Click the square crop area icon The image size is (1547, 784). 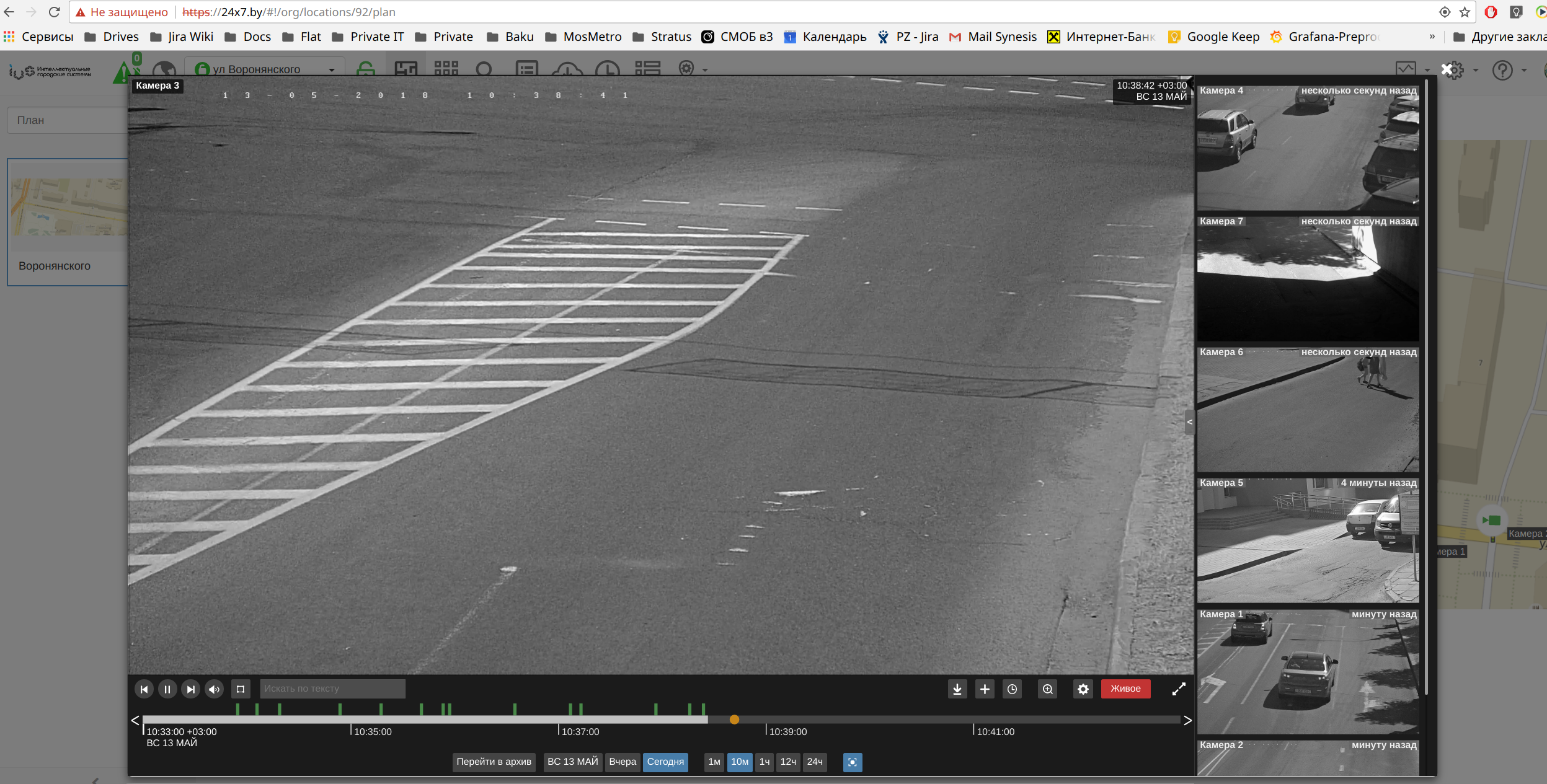(x=241, y=689)
